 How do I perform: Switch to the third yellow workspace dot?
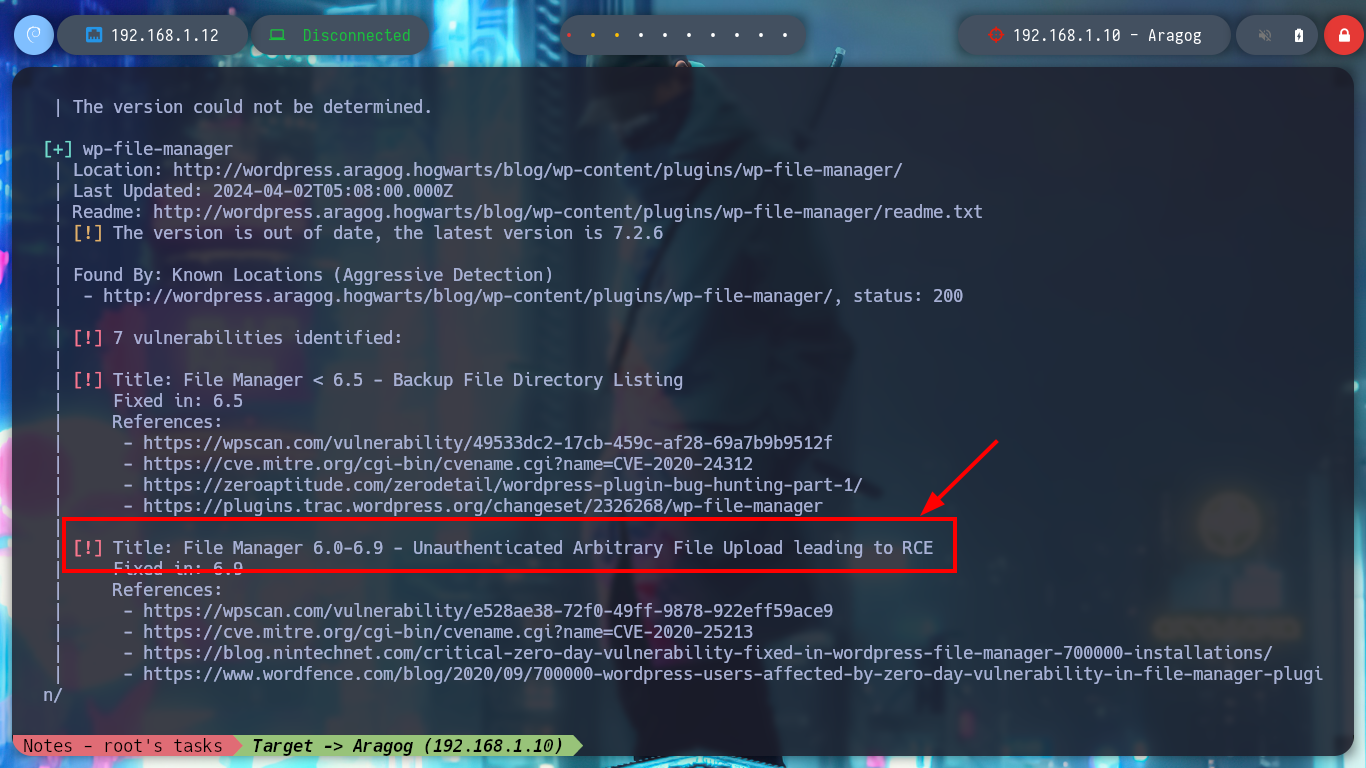tap(617, 35)
